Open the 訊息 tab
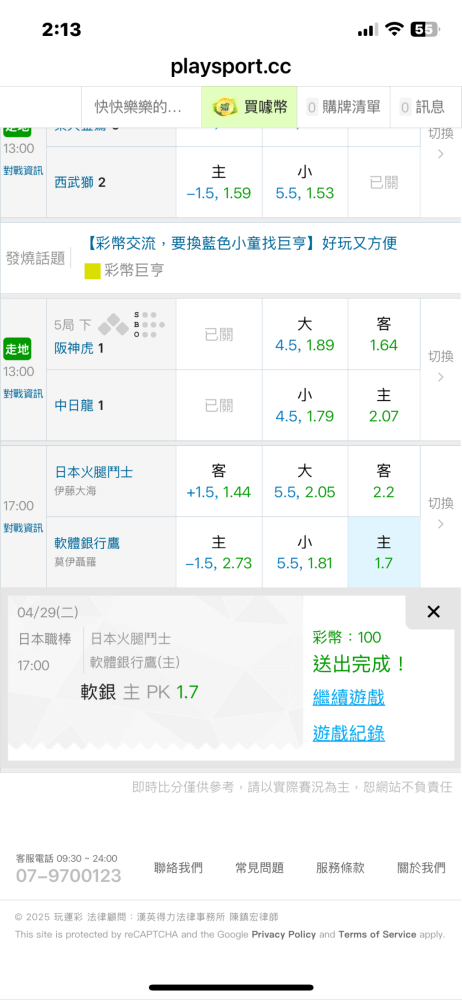 (422, 107)
